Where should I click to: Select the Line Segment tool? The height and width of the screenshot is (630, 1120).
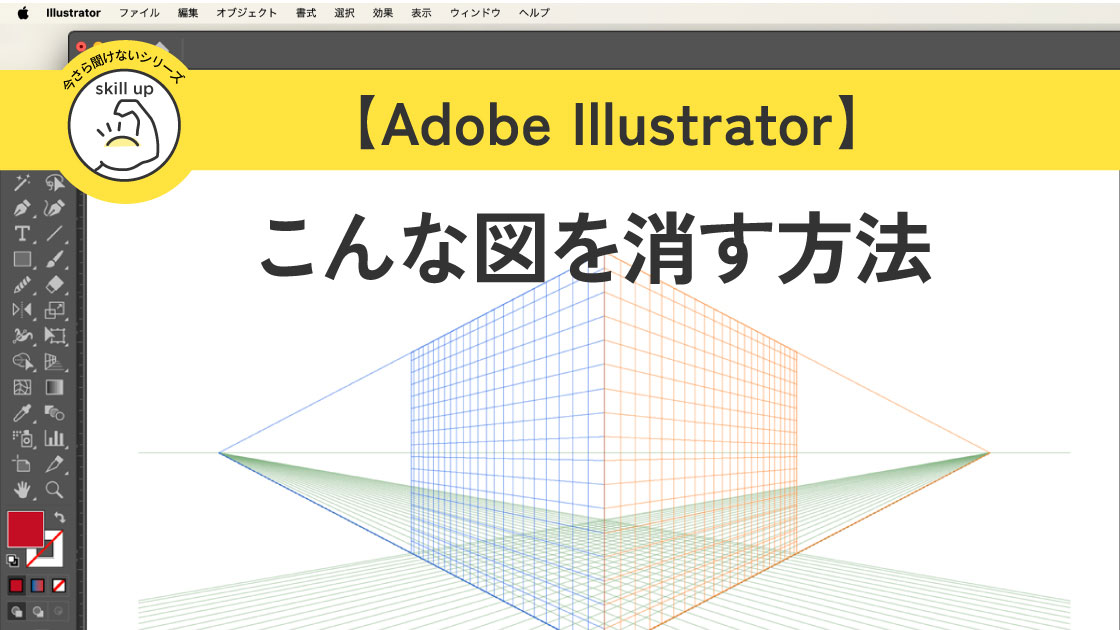pos(55,234)
